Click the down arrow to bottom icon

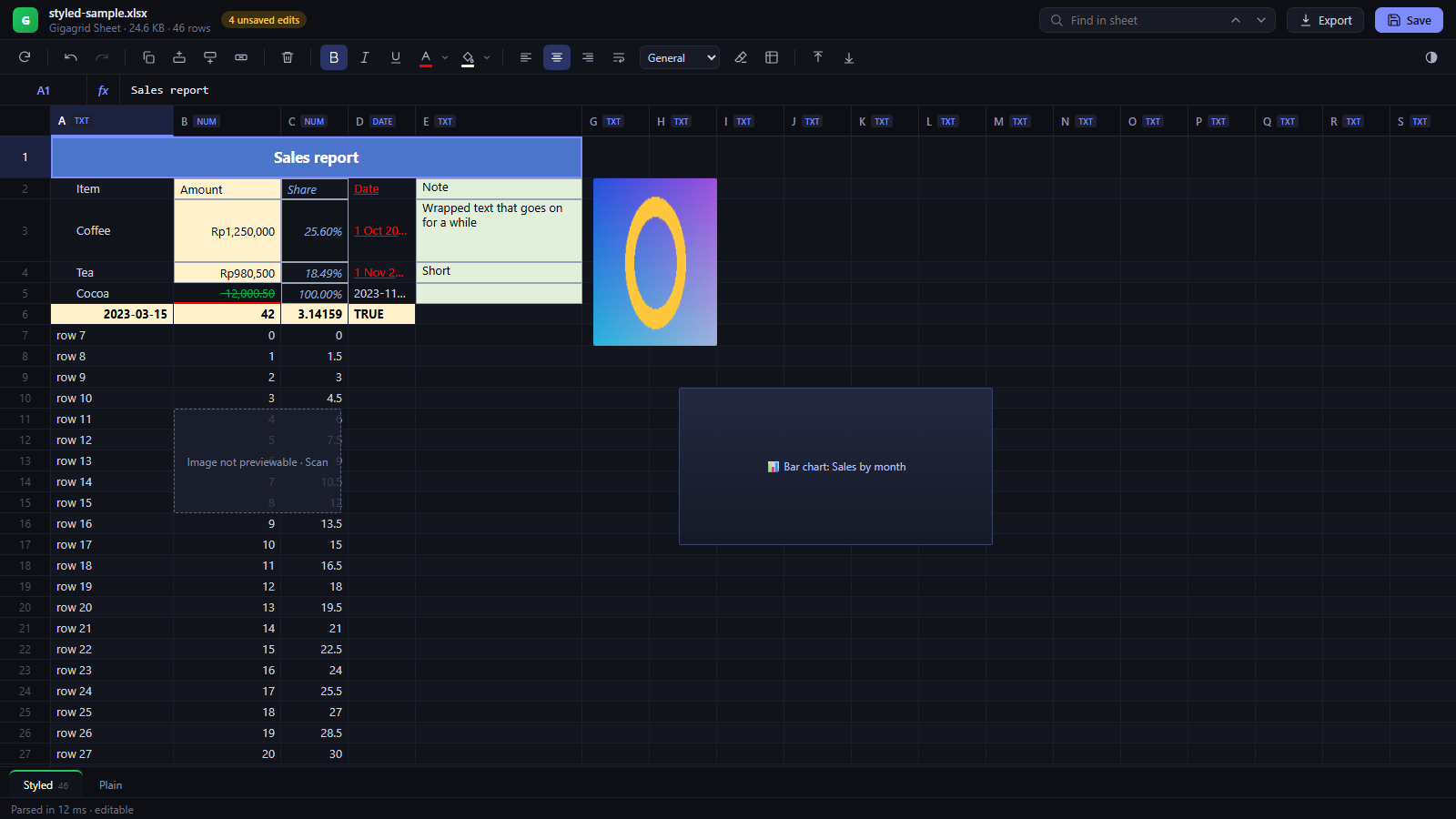click(849, 57)
